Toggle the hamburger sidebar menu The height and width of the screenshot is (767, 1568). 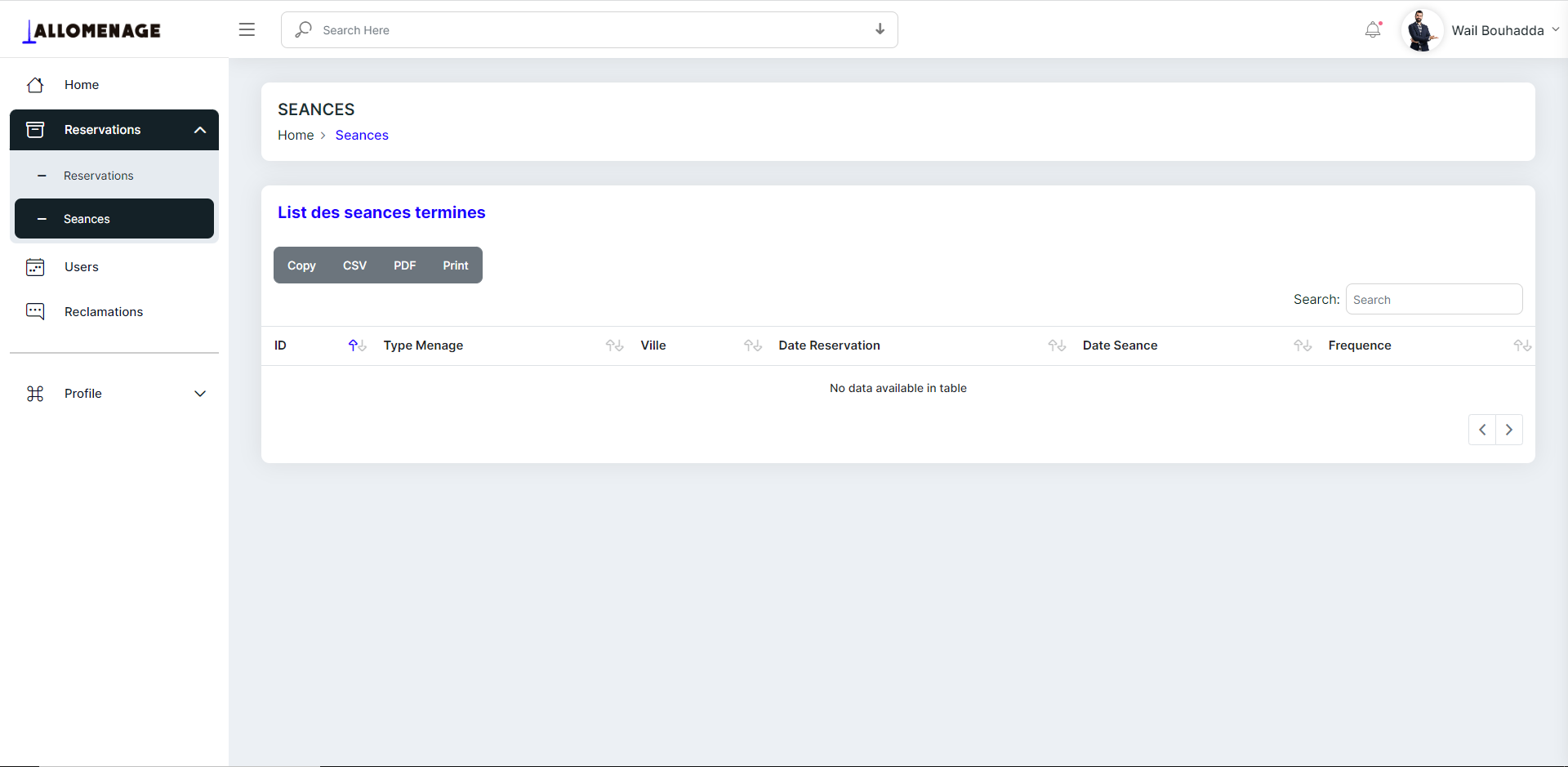247,29
